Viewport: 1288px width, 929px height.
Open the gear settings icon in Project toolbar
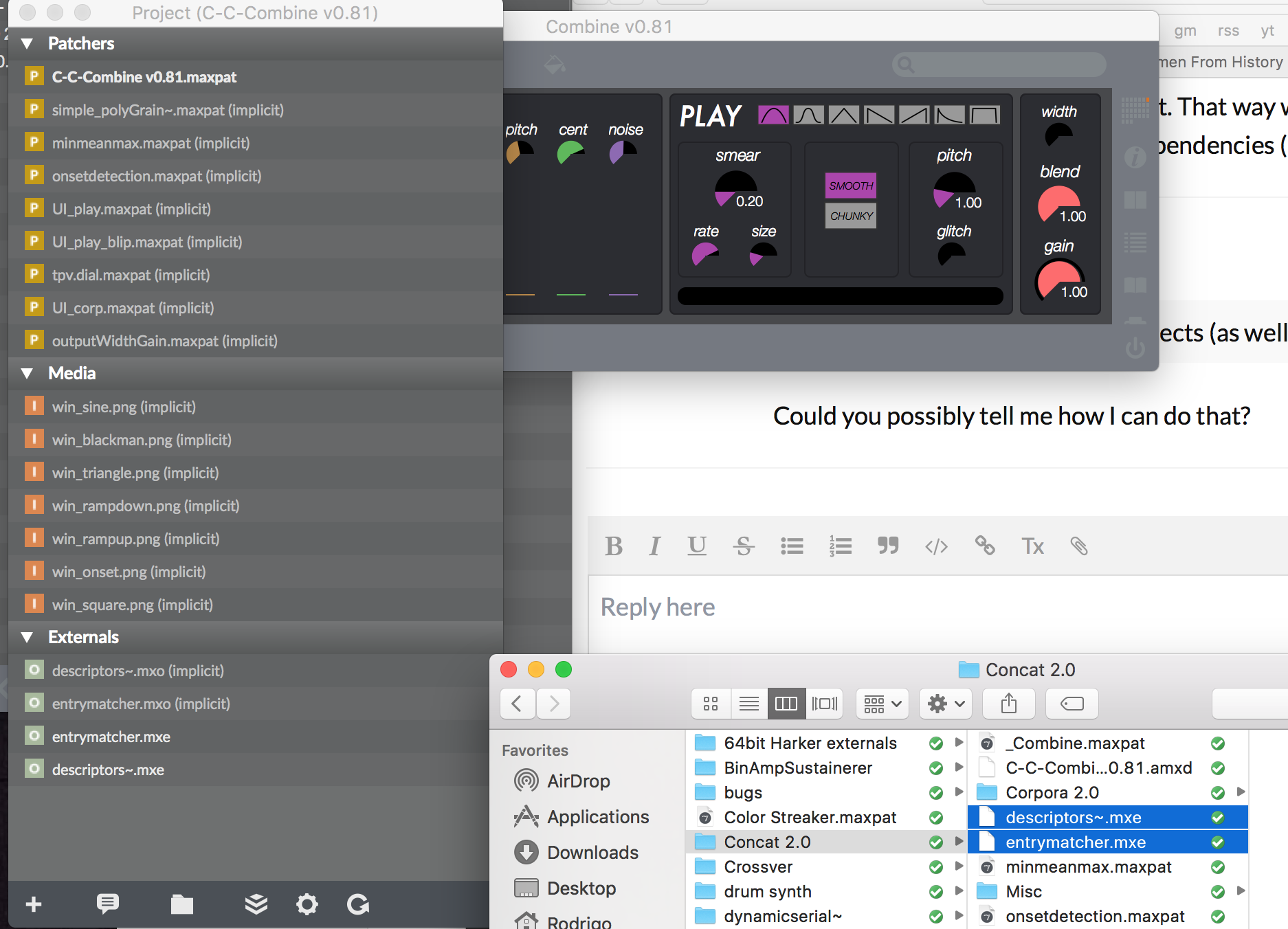pos(307,904)
